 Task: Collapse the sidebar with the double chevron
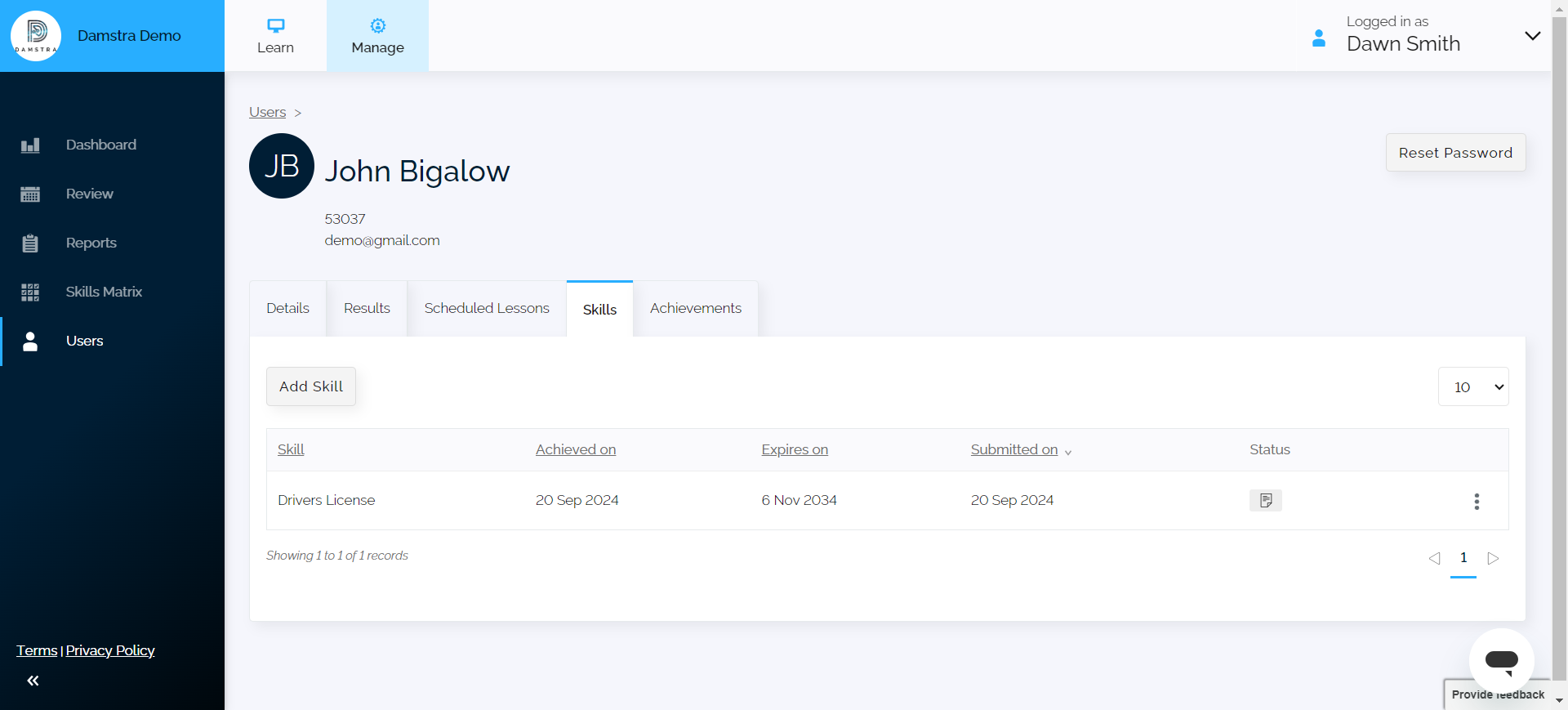point(33,681)
